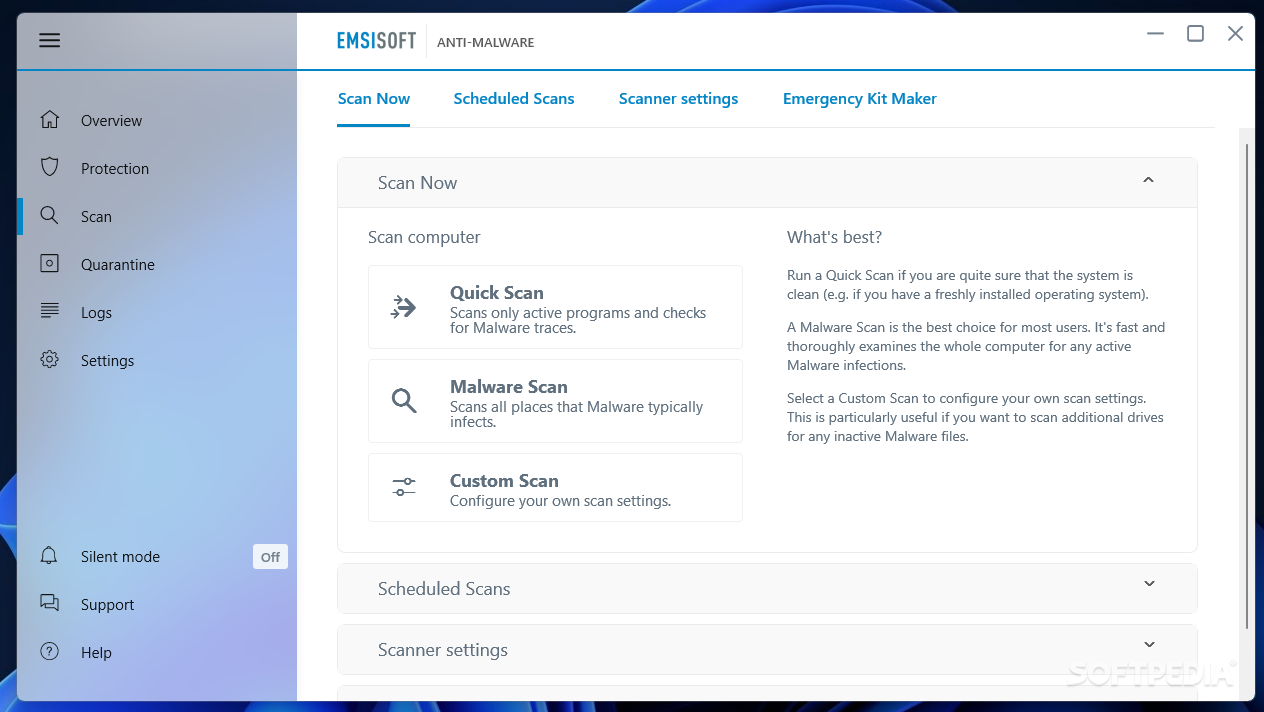Select Overview in the sidebar
The height and width of the screenshot is (712, 1264).
pyautogui.click(x=157, y=120)
